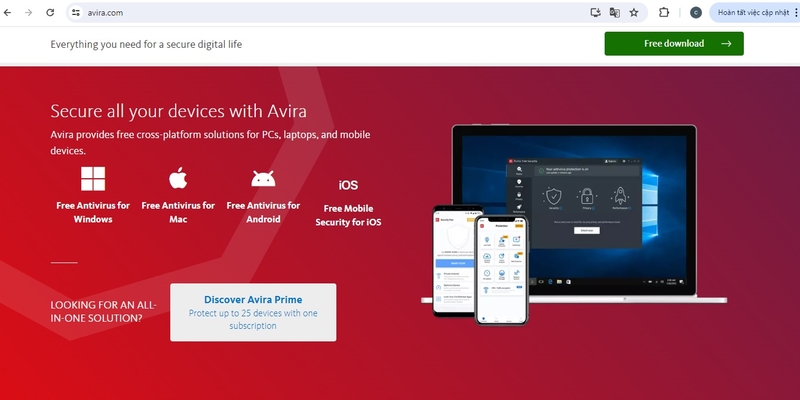Open the Chrome profile avatar
Viewport: 800px width, 400px height.
tap(696, 13)
